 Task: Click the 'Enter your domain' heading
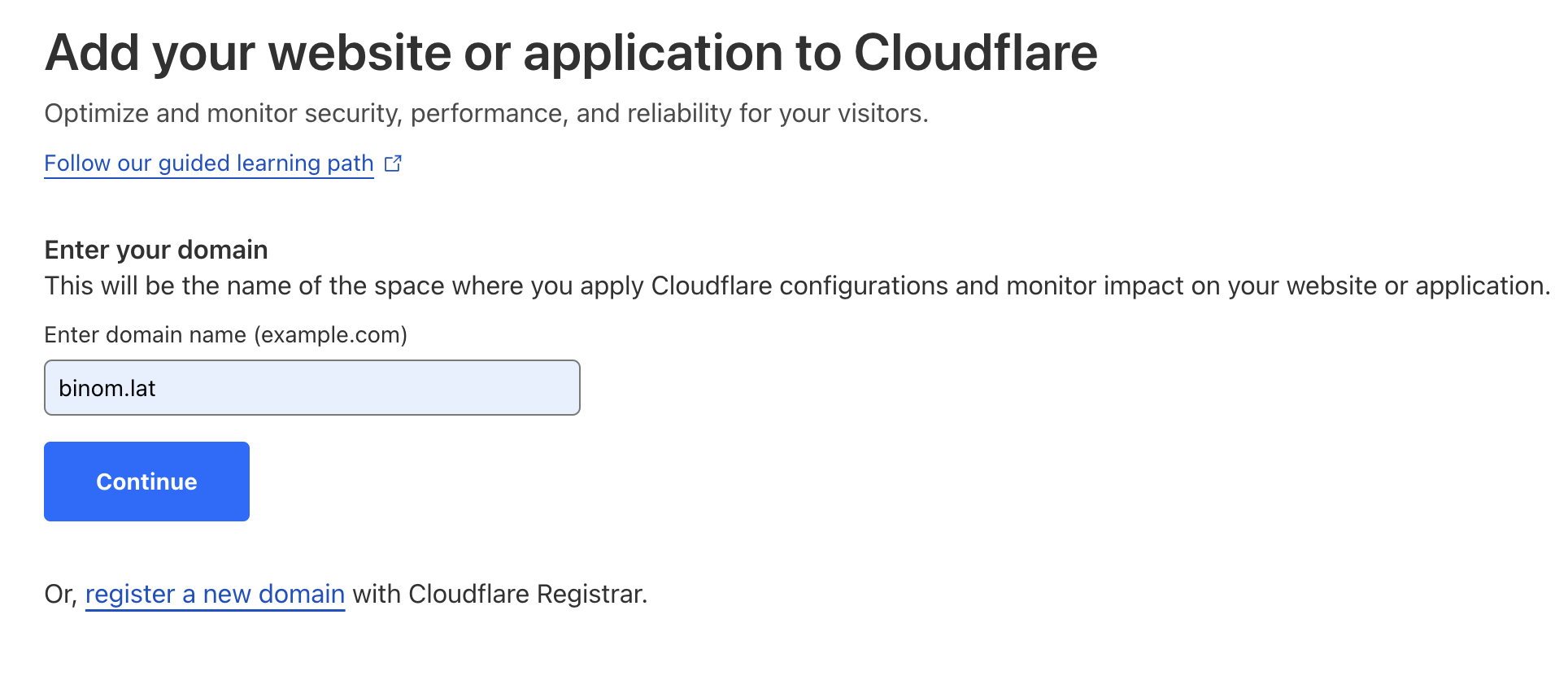(156, 250)
